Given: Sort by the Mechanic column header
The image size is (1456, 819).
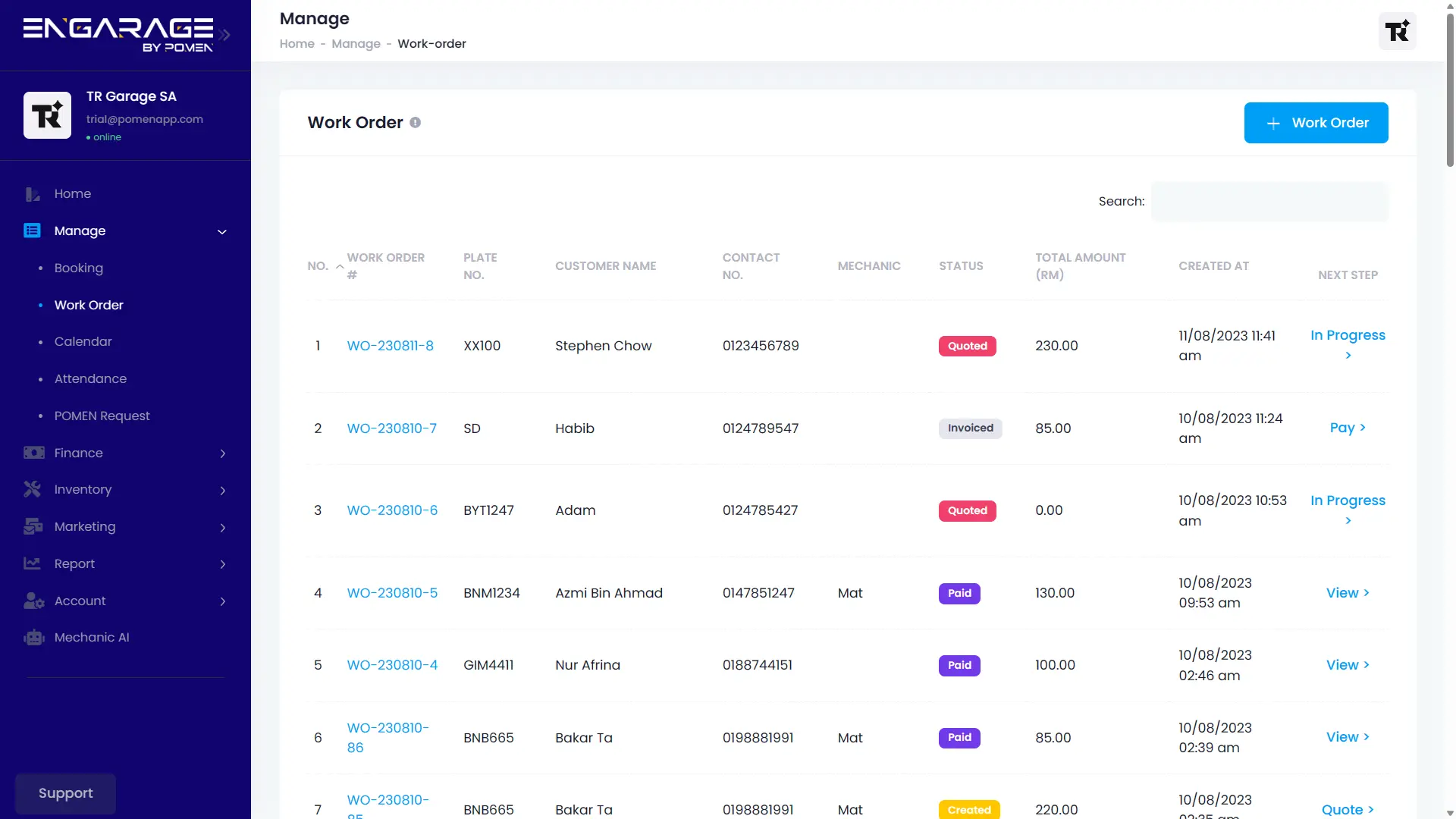Looking at the screenshot, I should coord(869,266).
